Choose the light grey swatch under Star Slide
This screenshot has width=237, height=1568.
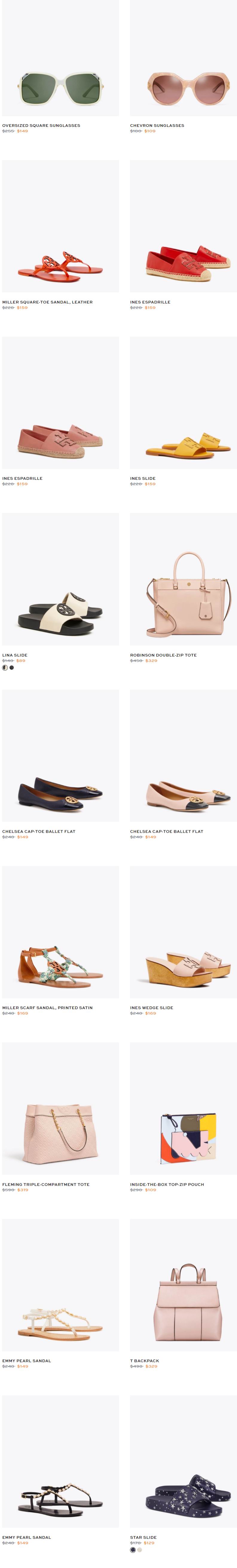coord(140,1550)
